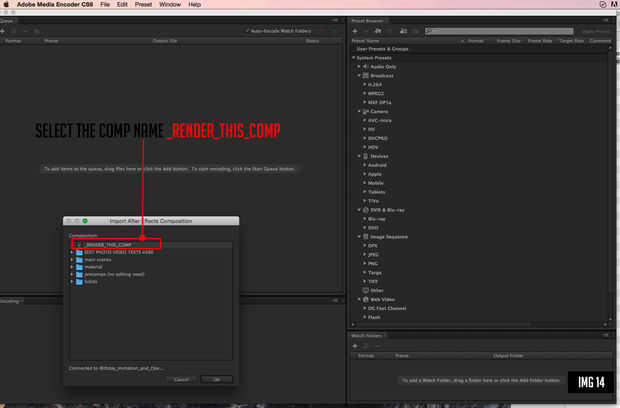Click the preset search field
This screenshot has height=408, width=620.
(x=499, y=31)
